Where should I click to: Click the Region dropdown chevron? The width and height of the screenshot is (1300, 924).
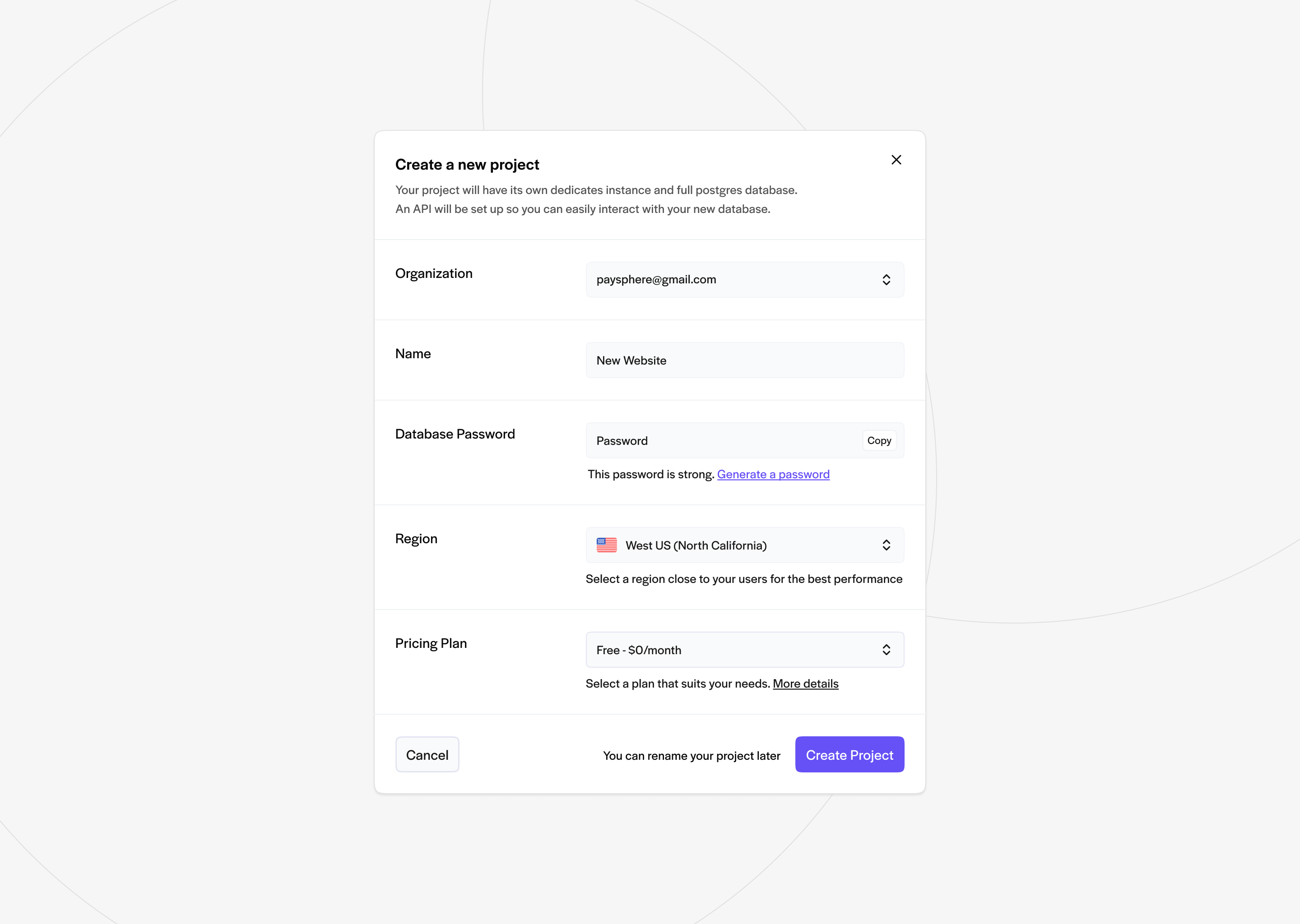pyautogui.click(x=886, y=545)
